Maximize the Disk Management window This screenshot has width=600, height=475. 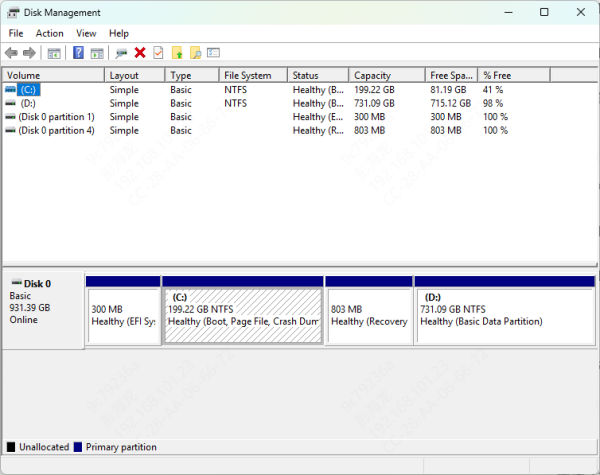pyautogui.click(x=544, y=12)
